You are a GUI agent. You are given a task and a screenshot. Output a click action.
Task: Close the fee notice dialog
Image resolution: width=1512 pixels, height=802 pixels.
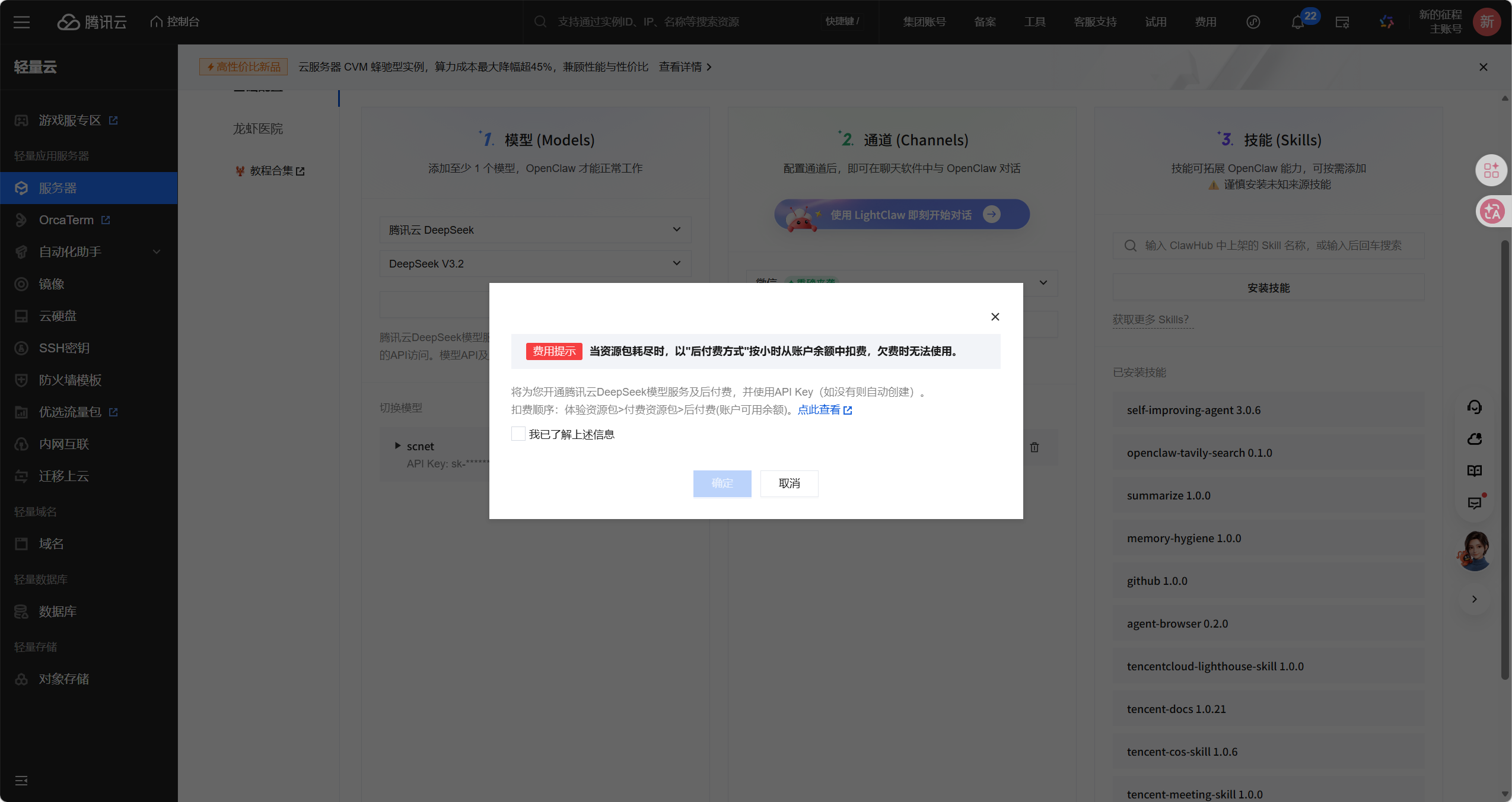(995, 317)
